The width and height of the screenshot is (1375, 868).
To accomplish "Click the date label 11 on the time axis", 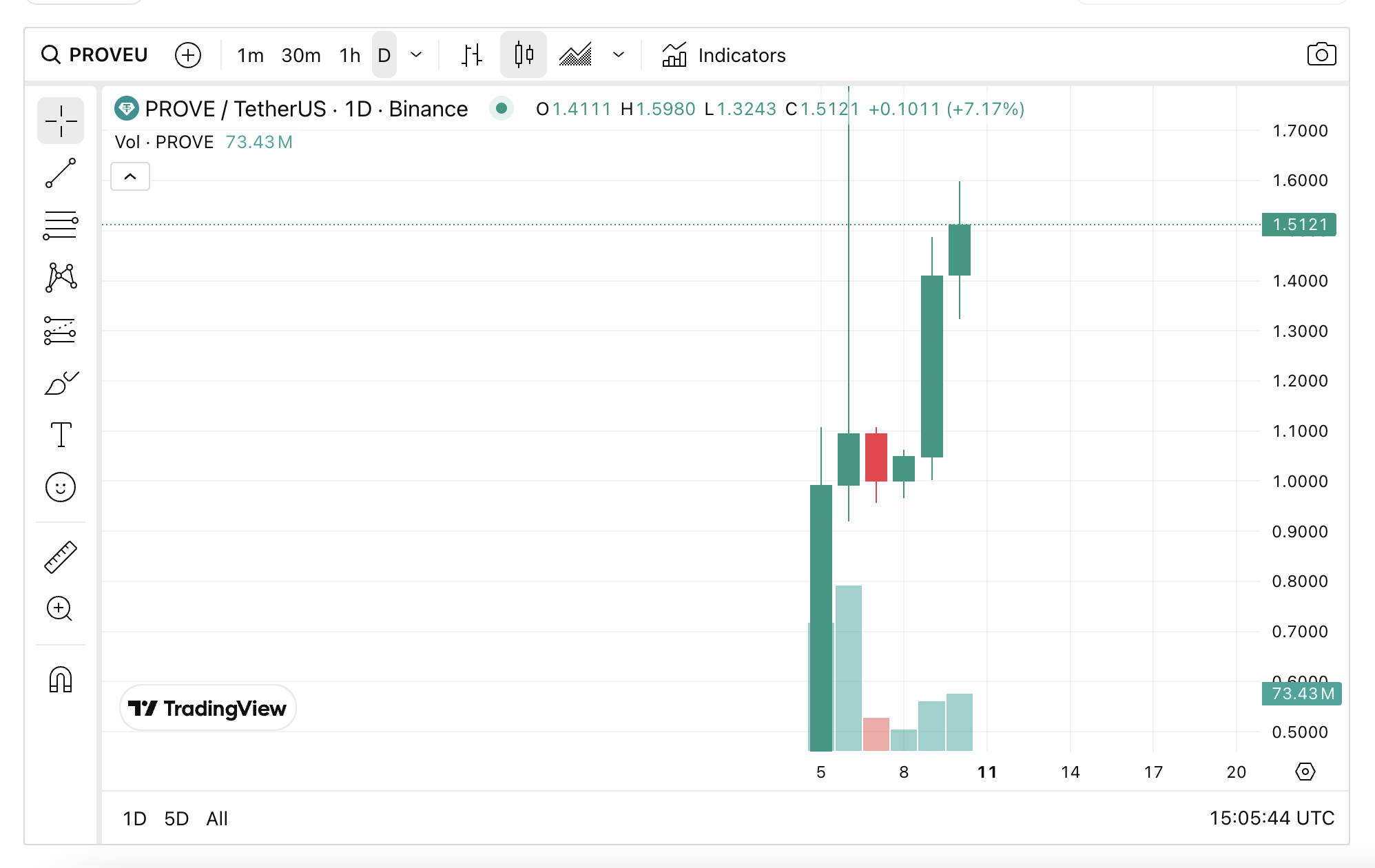I will point(987,772).
